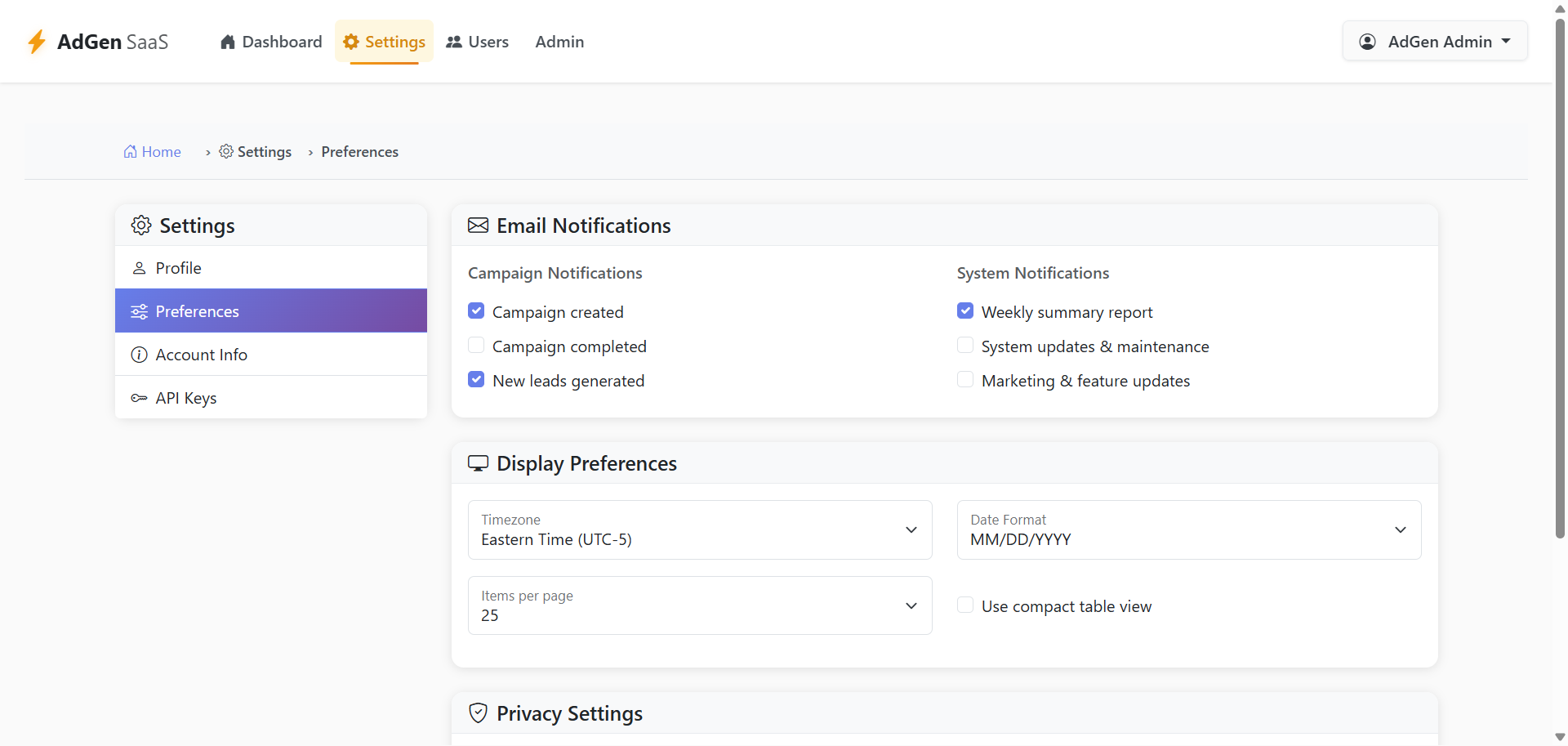Click the shield icon beside Privacy Settings

(479, 713)
